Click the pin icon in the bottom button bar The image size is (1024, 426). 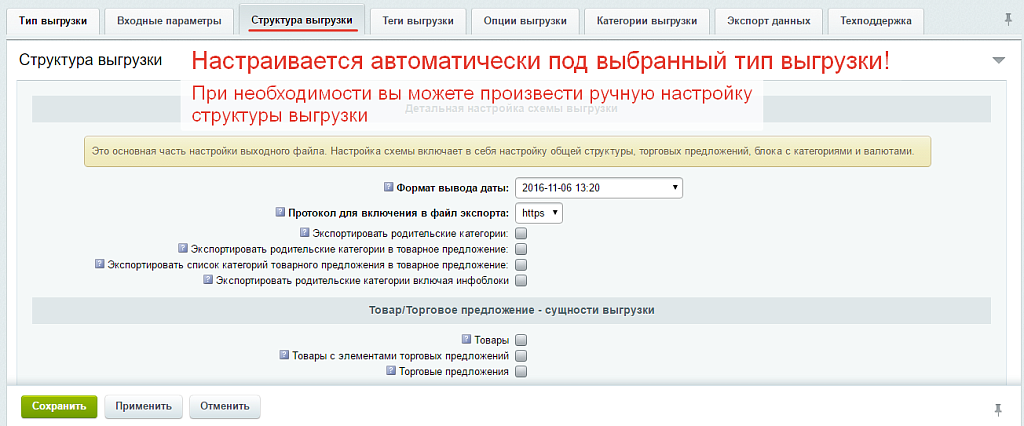click(998, 408)
